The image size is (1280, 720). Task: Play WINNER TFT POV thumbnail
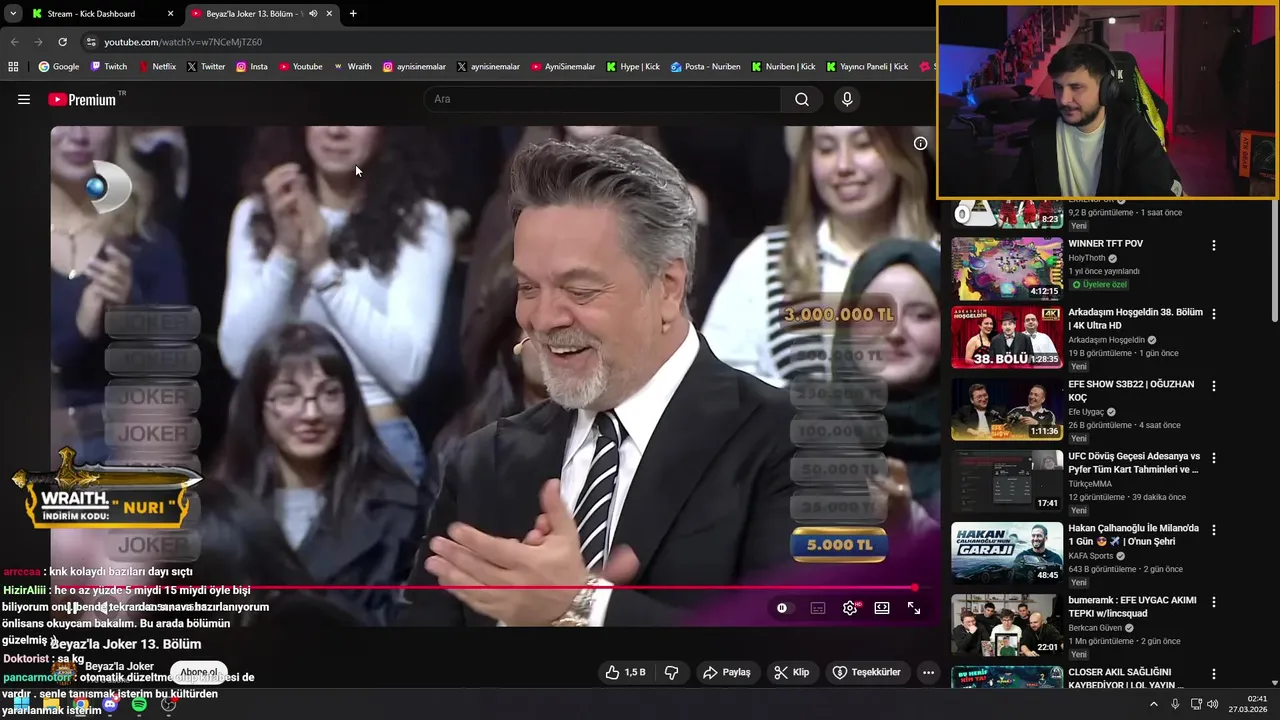[1007, 268]
